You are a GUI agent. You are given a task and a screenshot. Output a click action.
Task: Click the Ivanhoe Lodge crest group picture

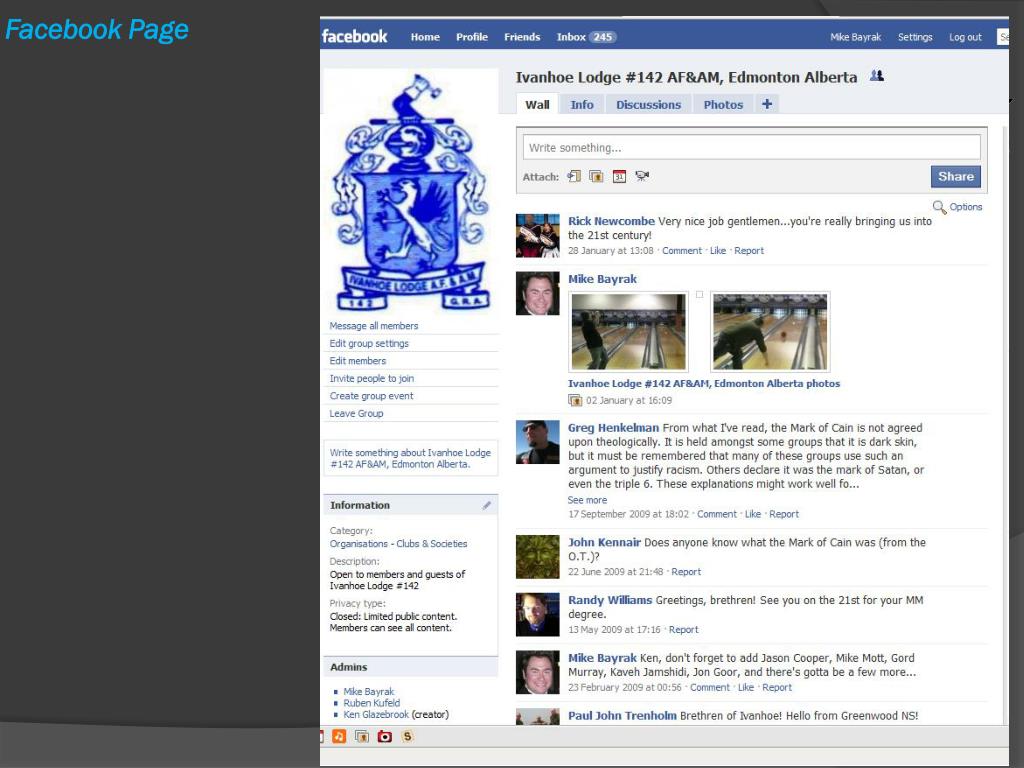411,193
